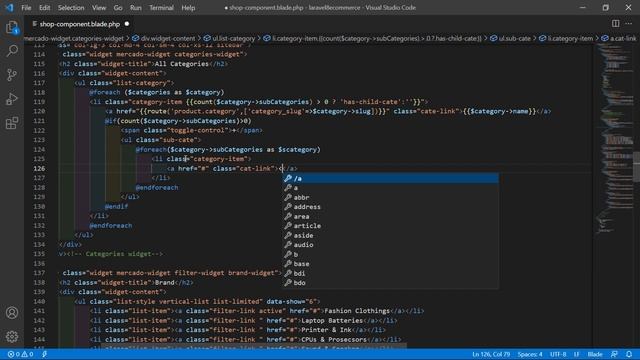Click breadcrumb a.cat-link
640x360 pixels.
tap(619, 38)
